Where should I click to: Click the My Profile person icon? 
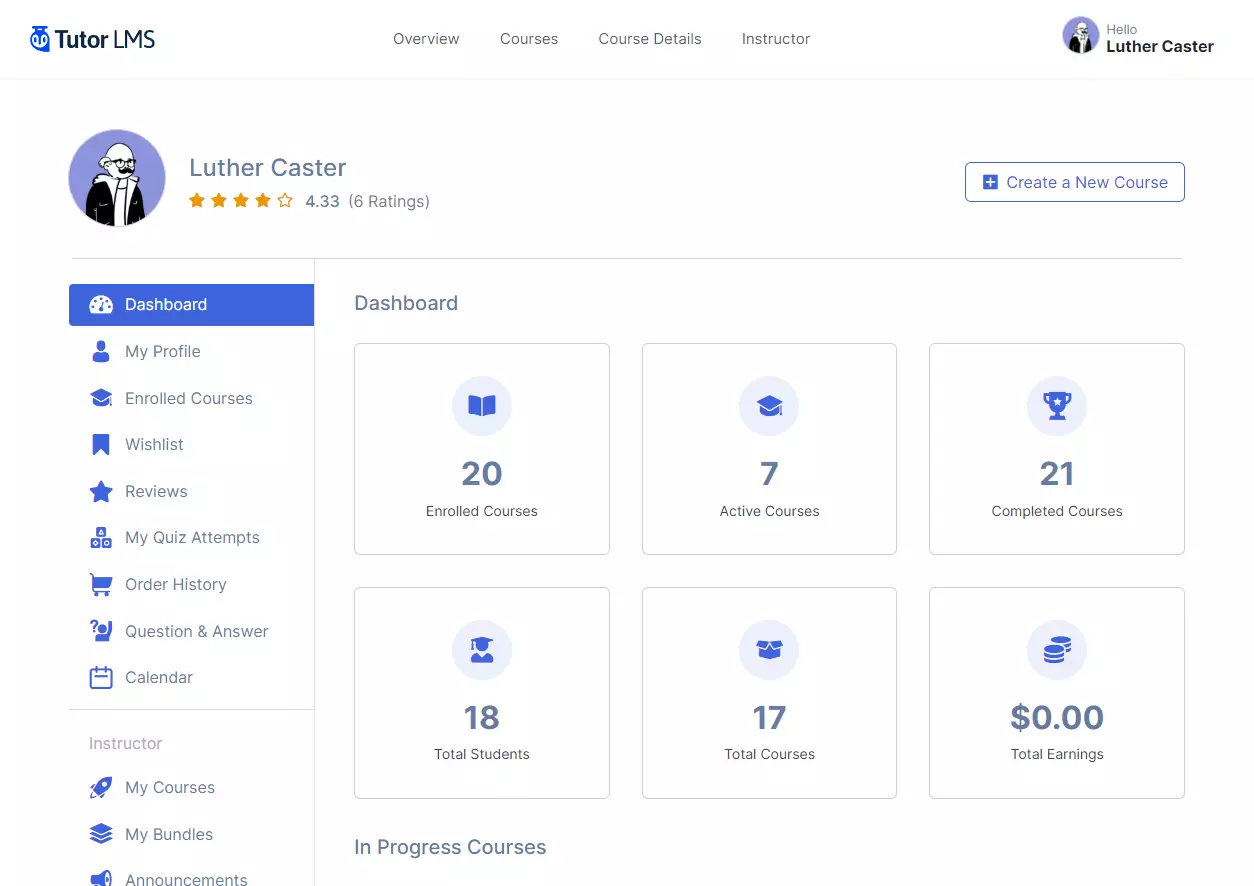point(101,351)
